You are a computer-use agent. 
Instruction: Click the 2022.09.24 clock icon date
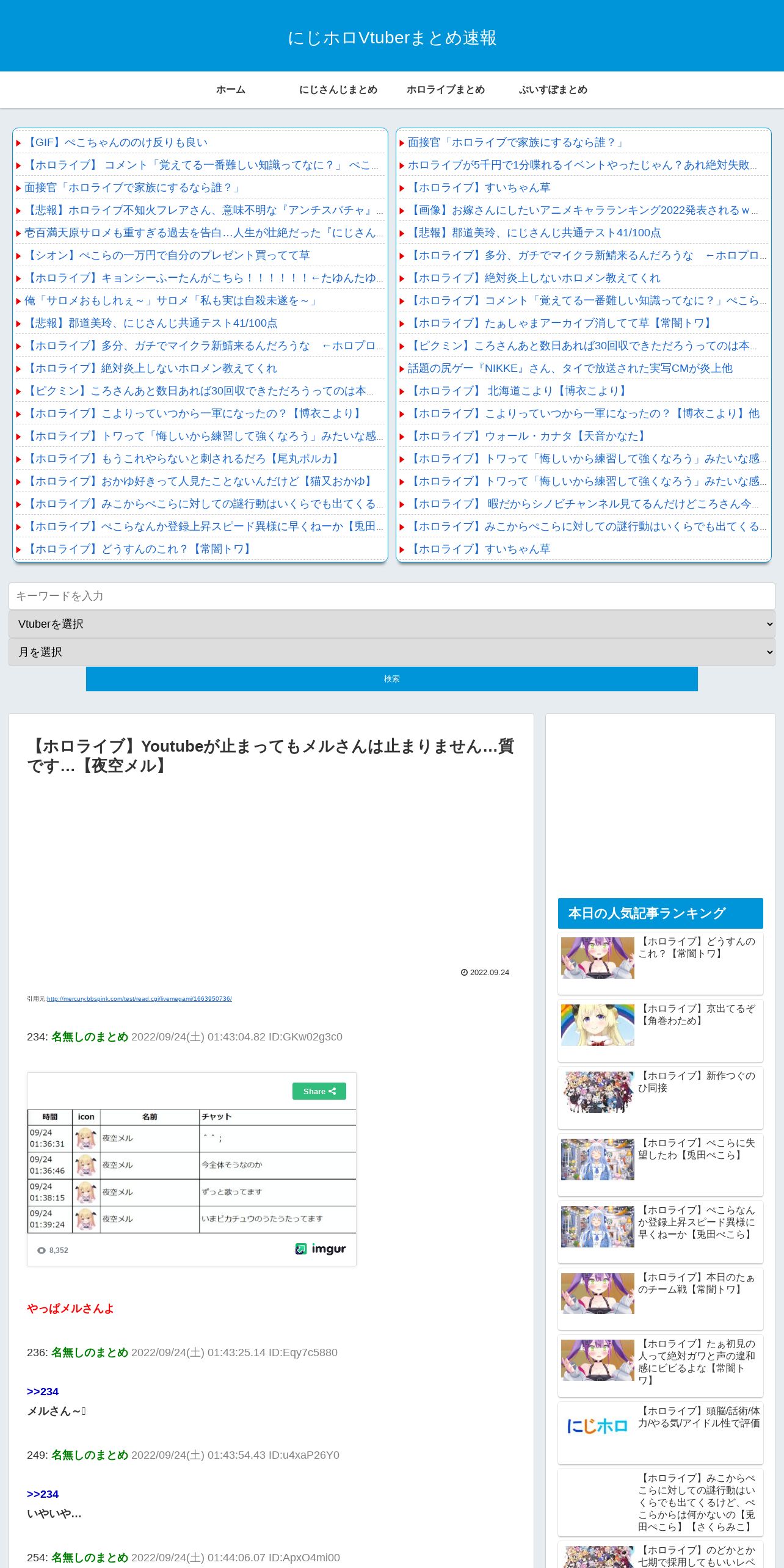(x=485, y=973)
